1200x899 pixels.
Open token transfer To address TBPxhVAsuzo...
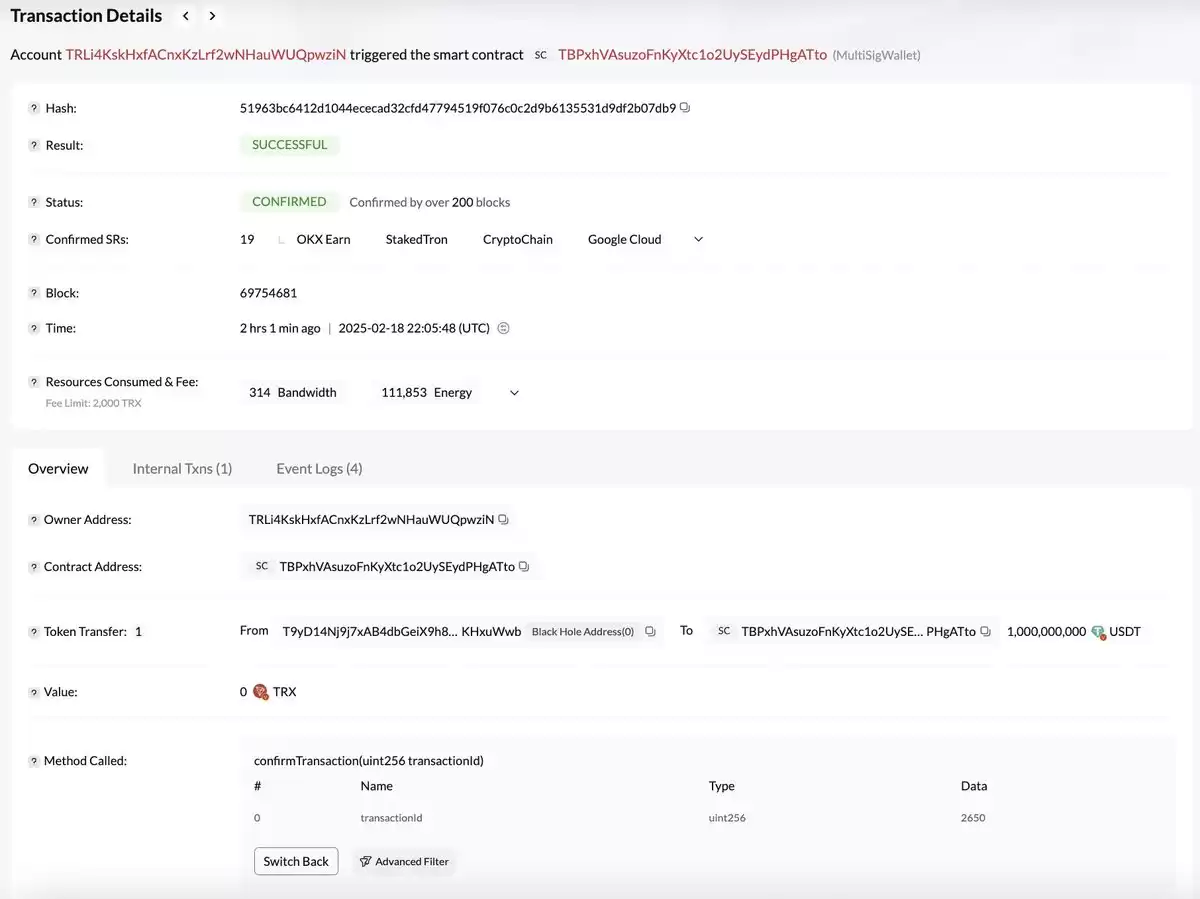tap(858, 631)
